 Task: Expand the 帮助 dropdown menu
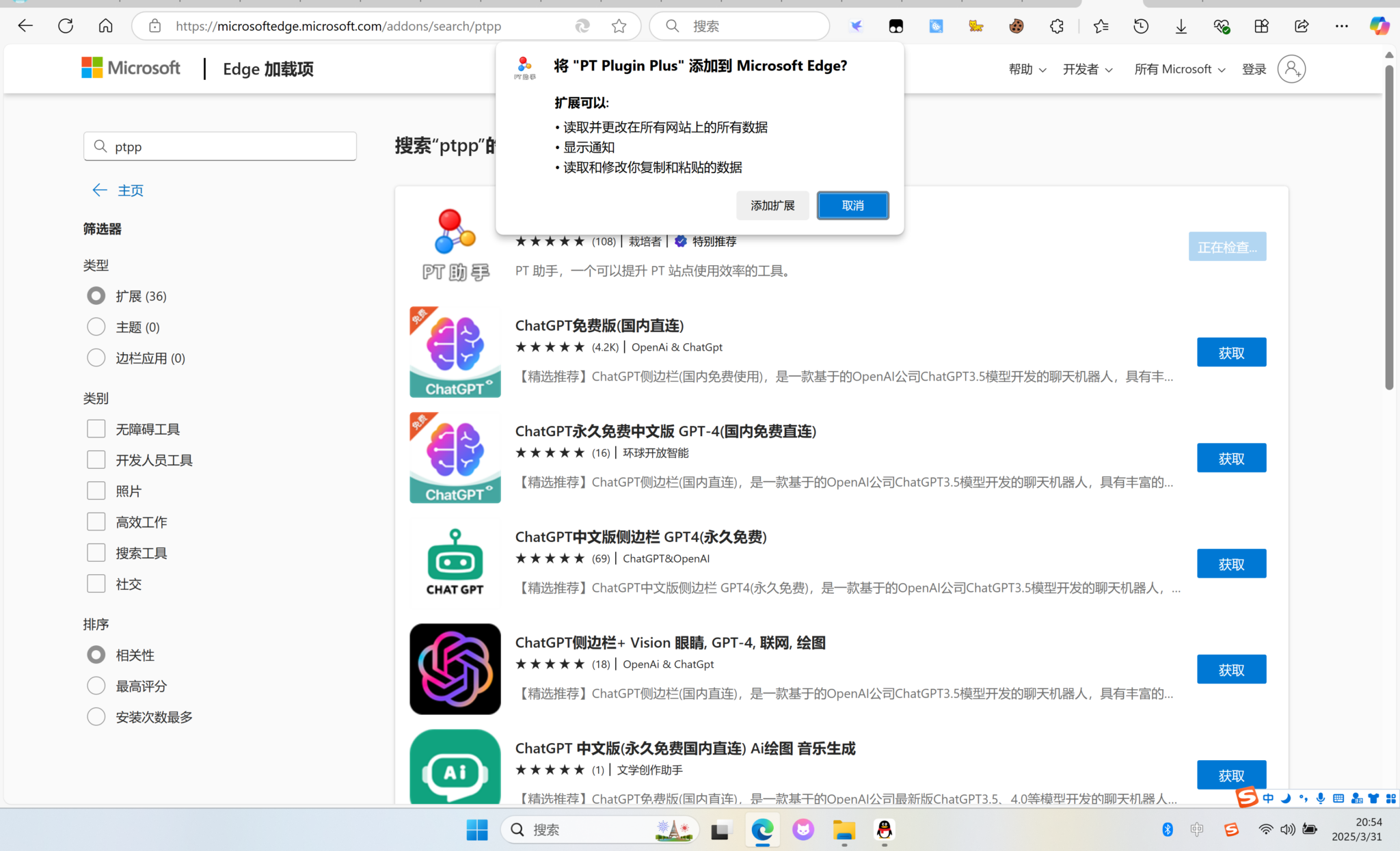(x=1027, y=69)
